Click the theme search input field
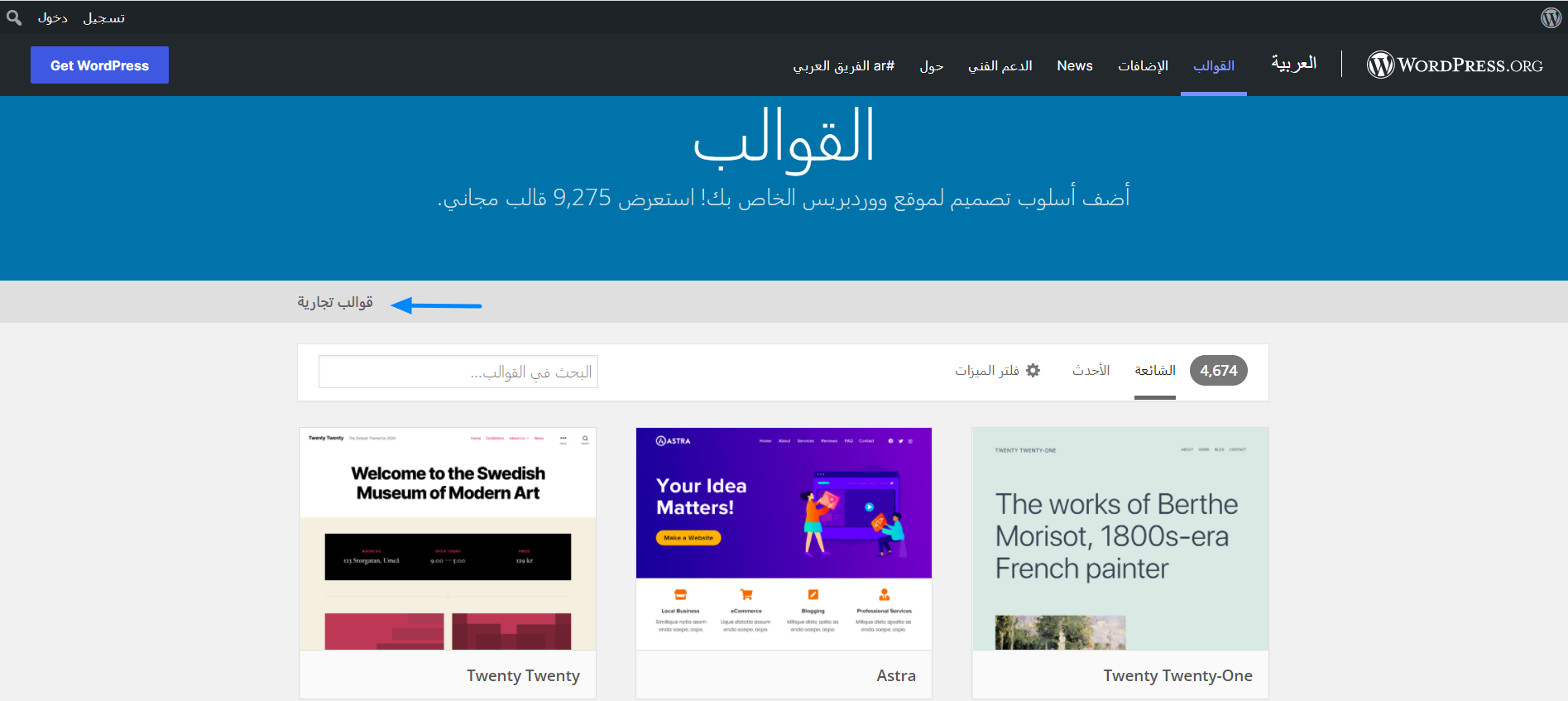This screenshot has height=701, width=1568. click(x=458, y=372)
